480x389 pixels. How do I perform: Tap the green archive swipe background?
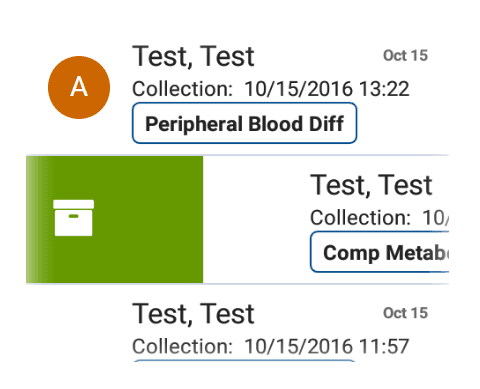[115, 219]
